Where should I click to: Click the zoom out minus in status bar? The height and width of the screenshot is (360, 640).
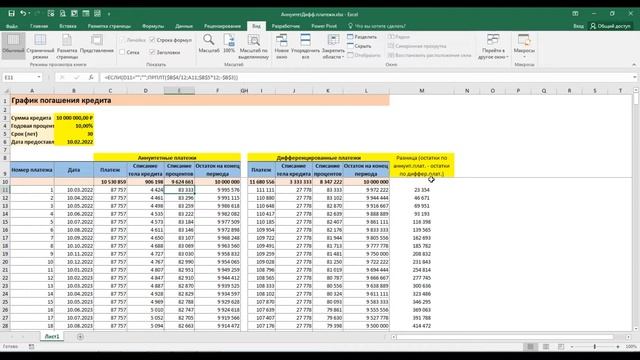(x=572, y=347)
